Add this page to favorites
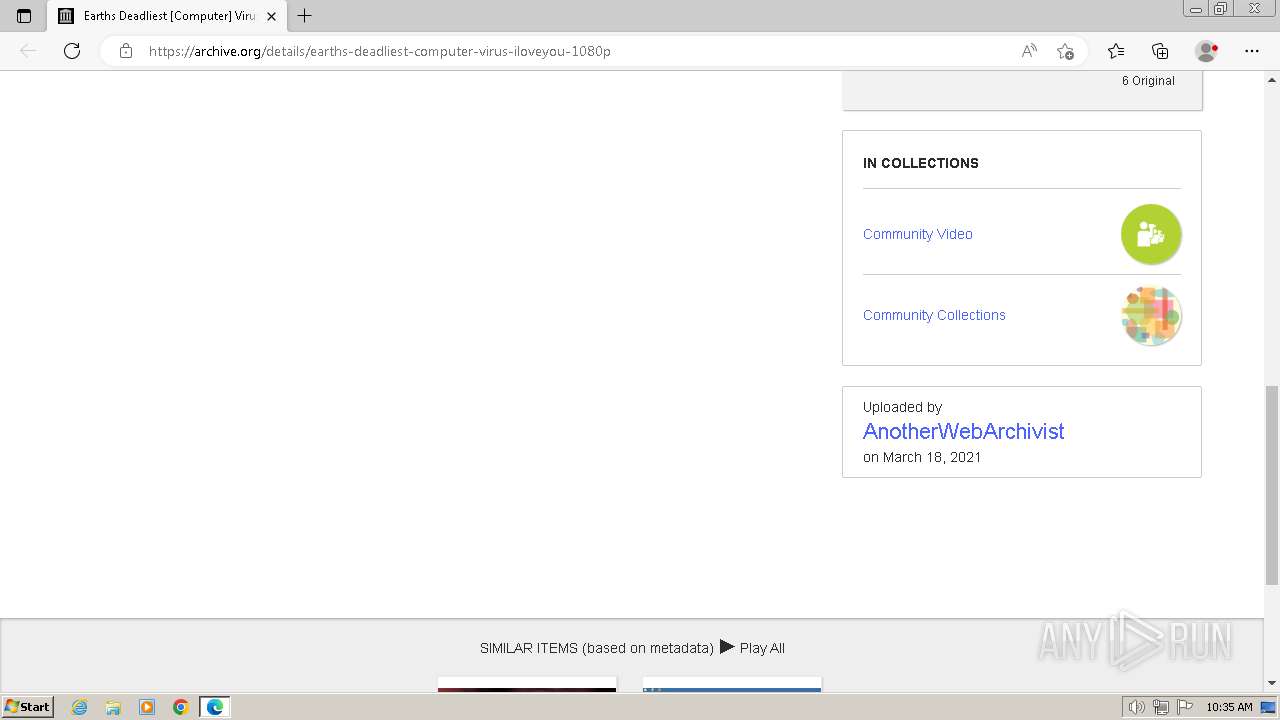Screen dimensions: 1280x720 pos(1065,51)
